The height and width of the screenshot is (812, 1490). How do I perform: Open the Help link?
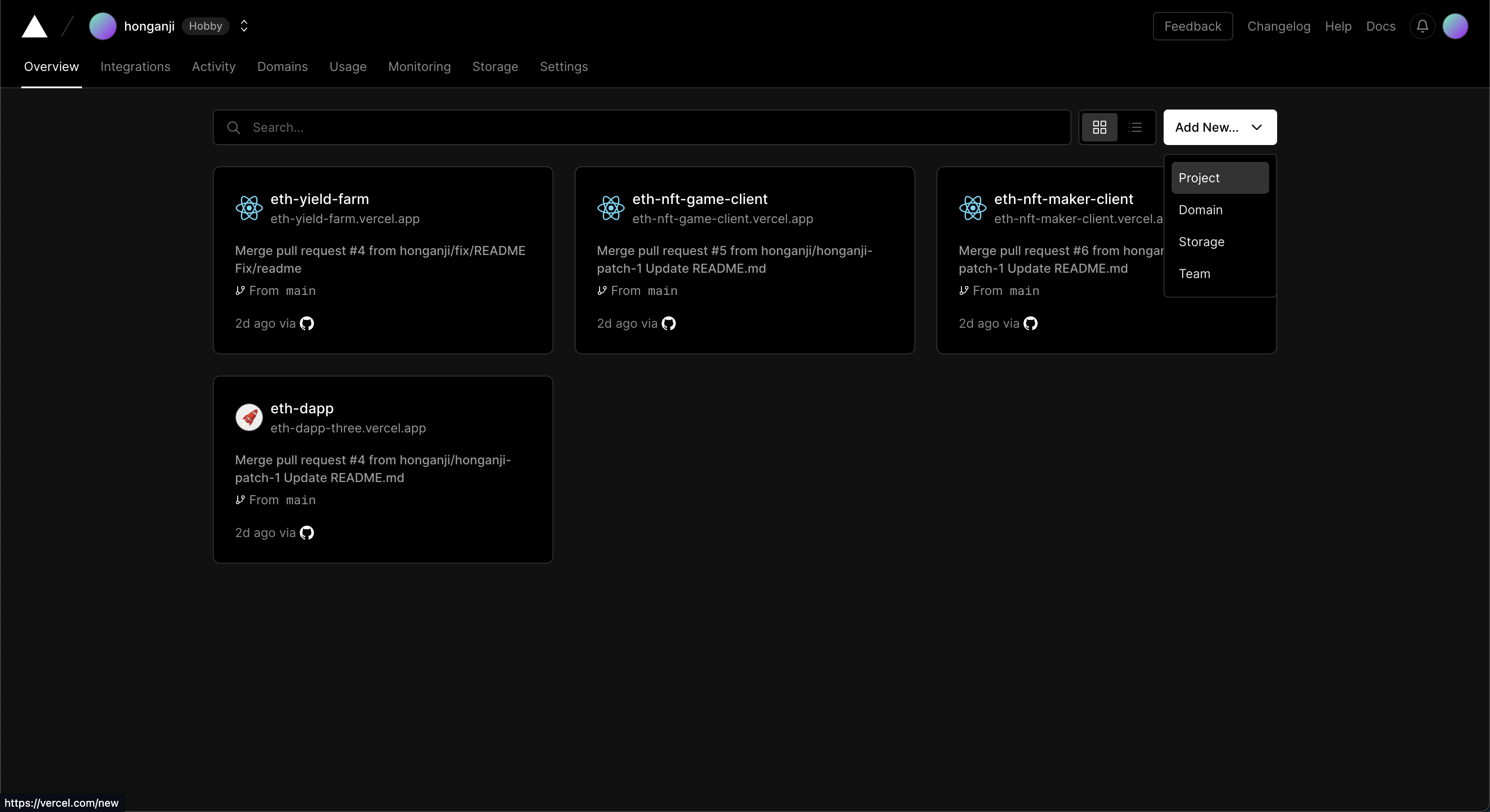(1338, 26)
